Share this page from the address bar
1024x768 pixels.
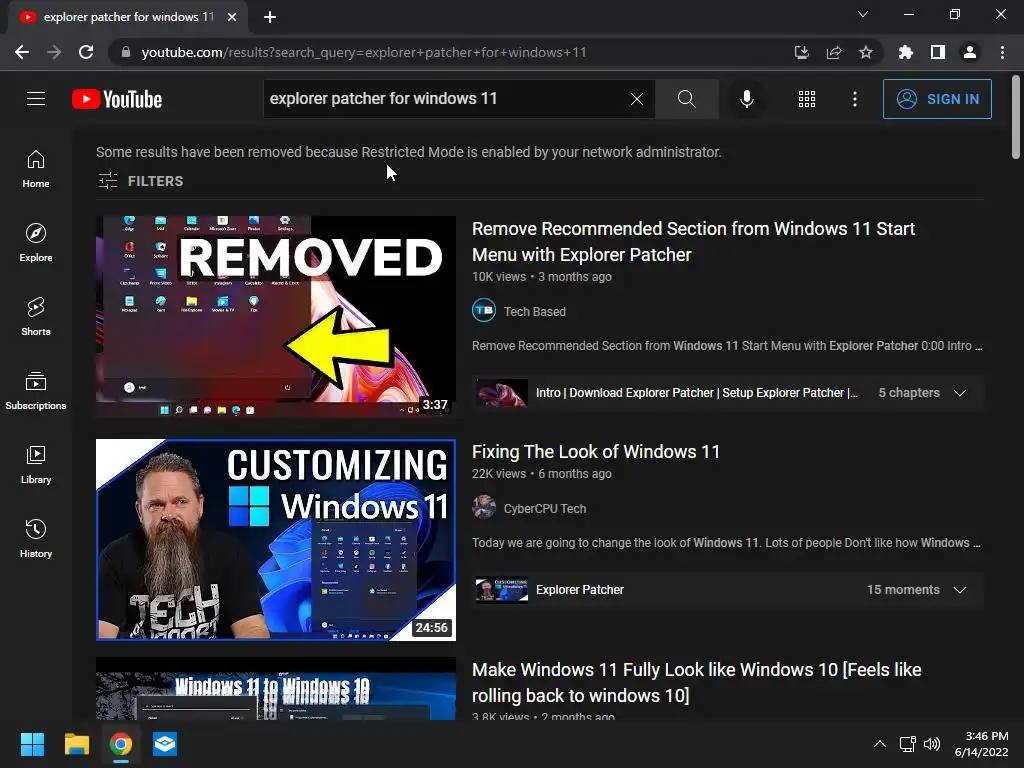(x=834, y=52)
